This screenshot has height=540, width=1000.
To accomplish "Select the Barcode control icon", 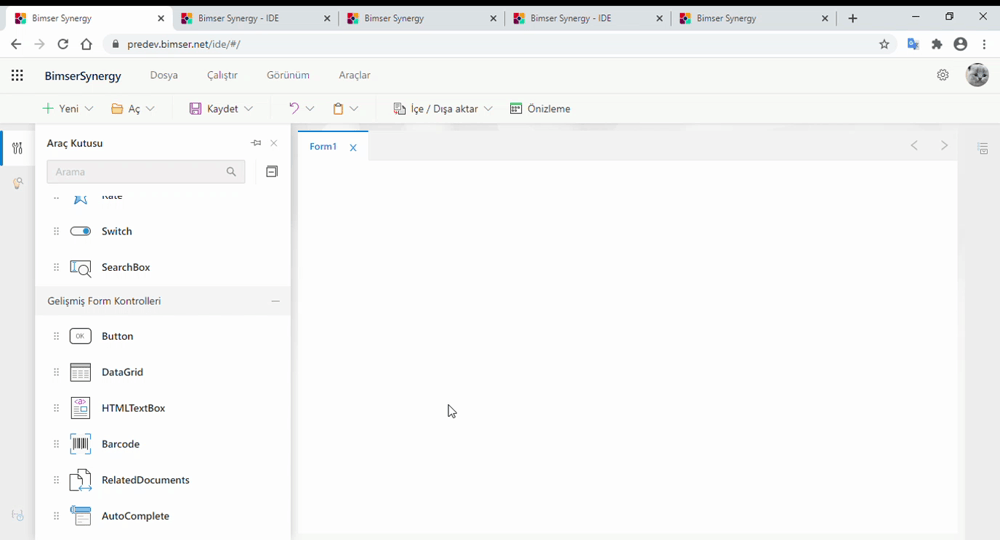I will 80,444.
